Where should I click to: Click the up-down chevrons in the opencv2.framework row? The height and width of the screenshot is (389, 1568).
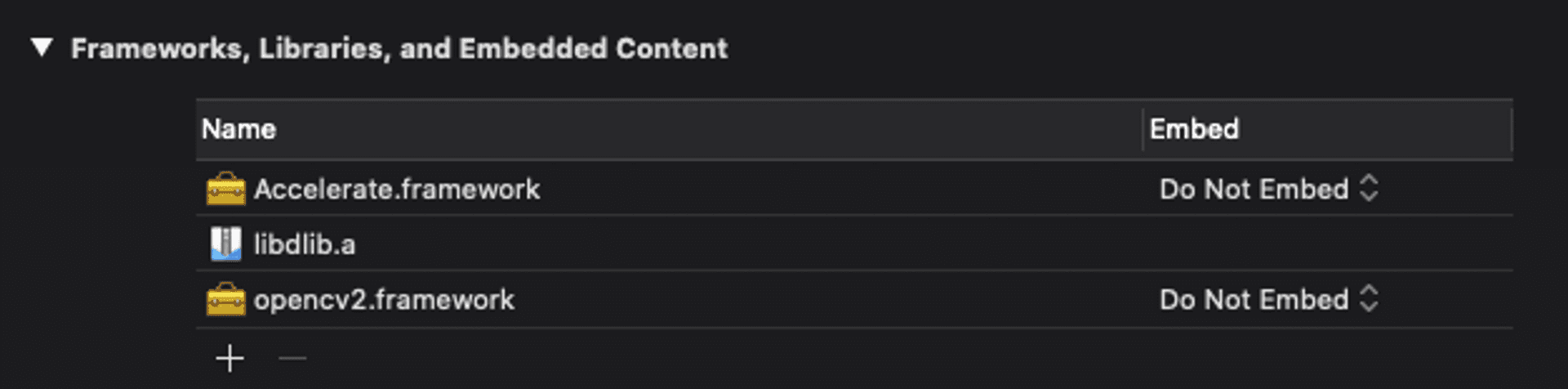(1370, 299)
